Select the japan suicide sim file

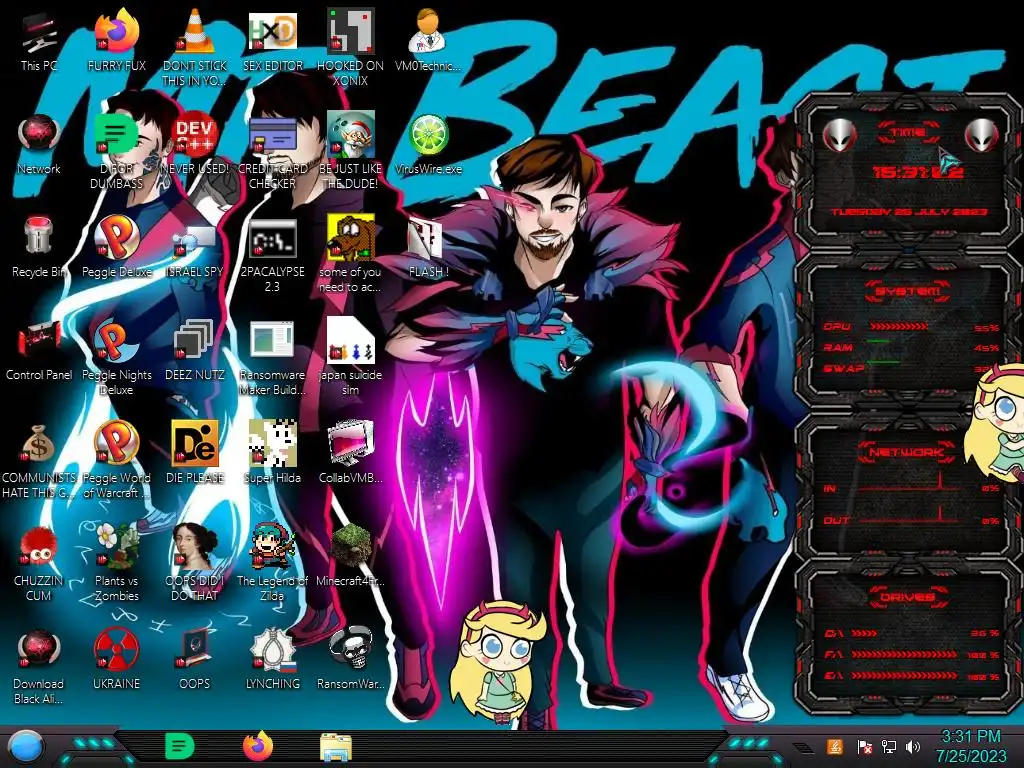(x=350, y=340)
